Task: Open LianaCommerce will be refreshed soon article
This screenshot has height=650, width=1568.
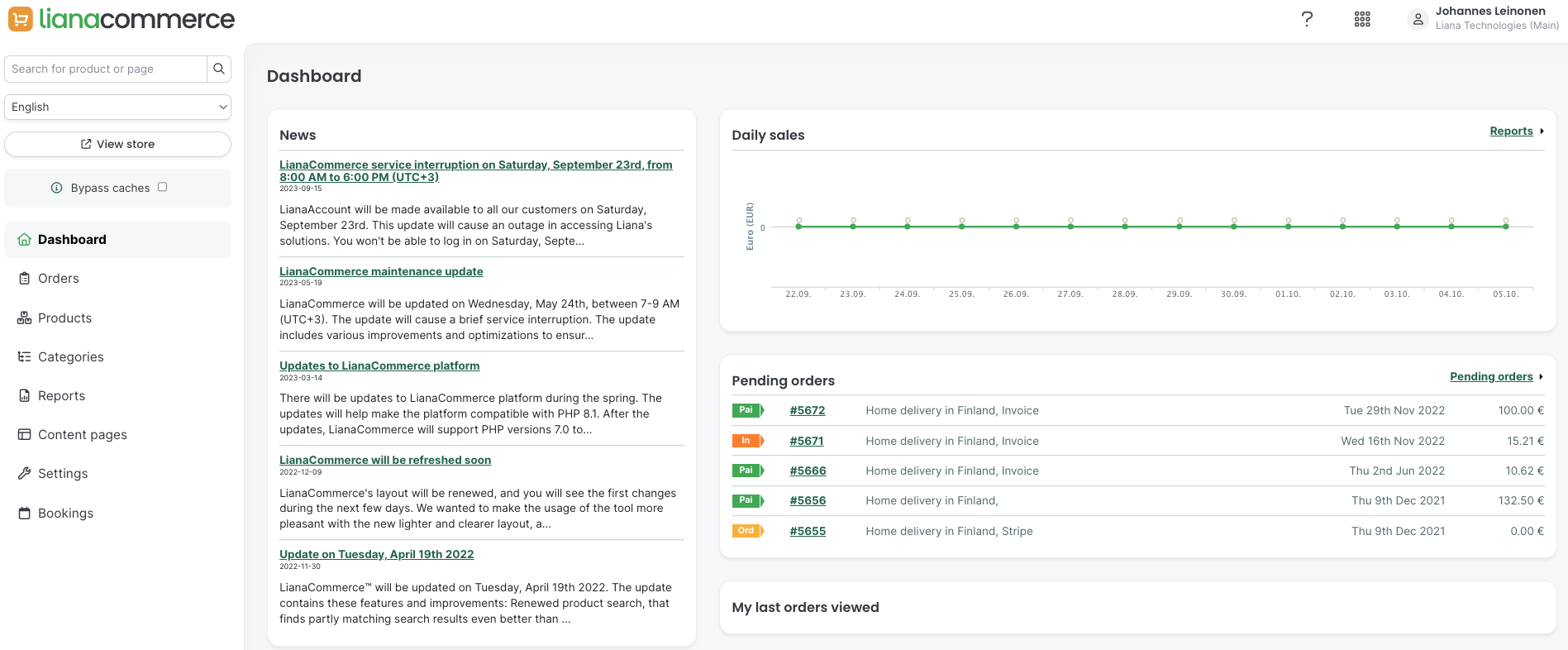Action: click(x=385, y=460)
